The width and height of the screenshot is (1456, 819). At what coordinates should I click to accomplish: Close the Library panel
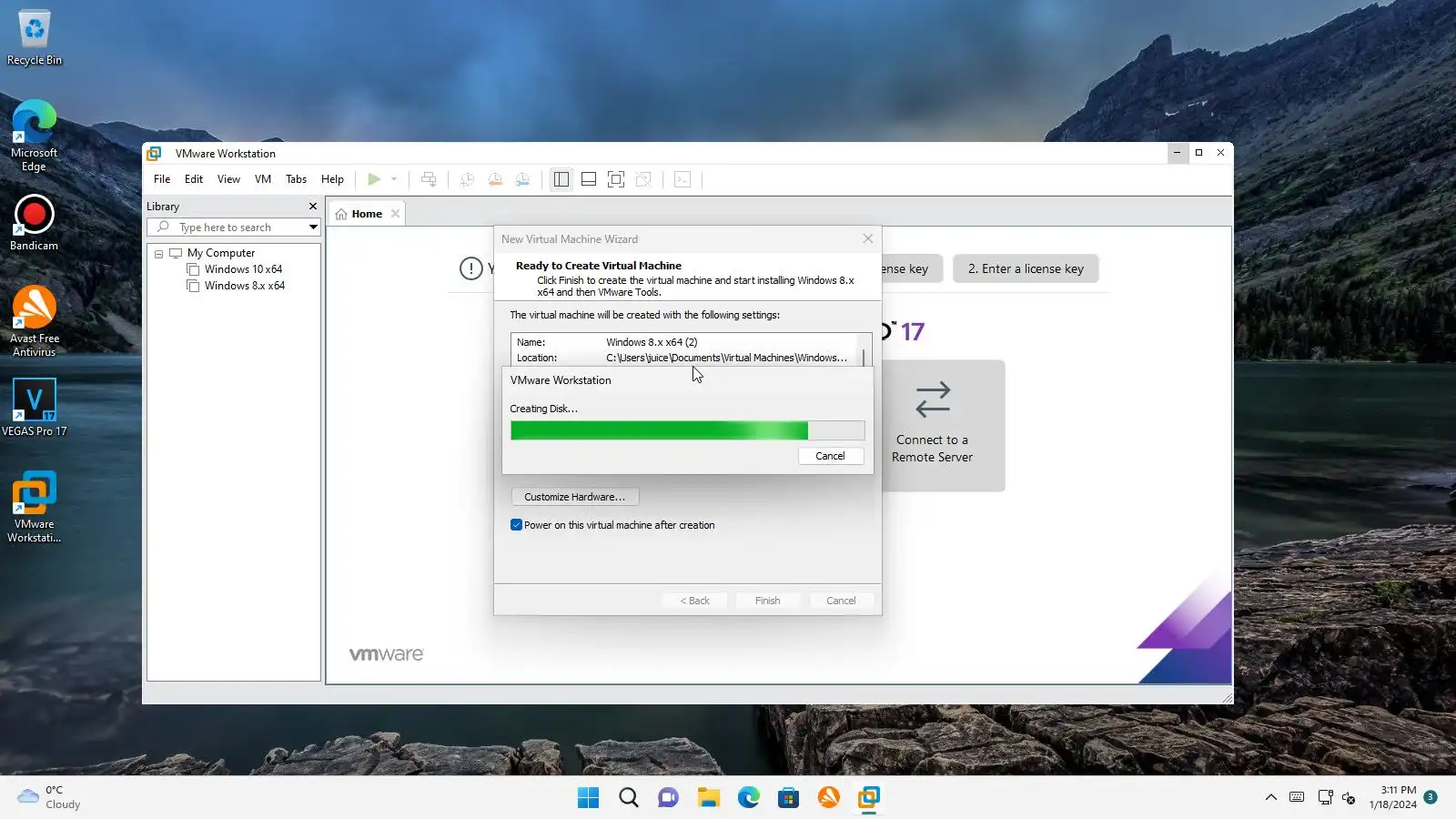point(313,207)
